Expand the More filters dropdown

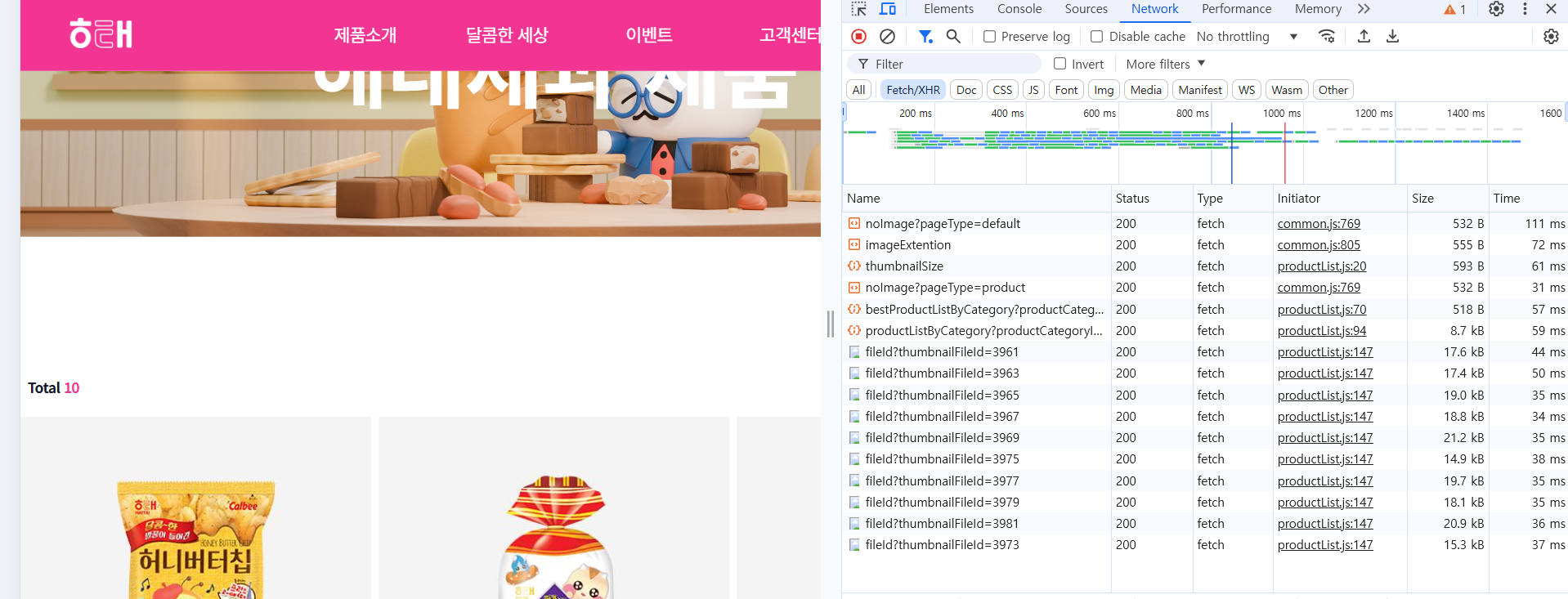pos(1165,64)
